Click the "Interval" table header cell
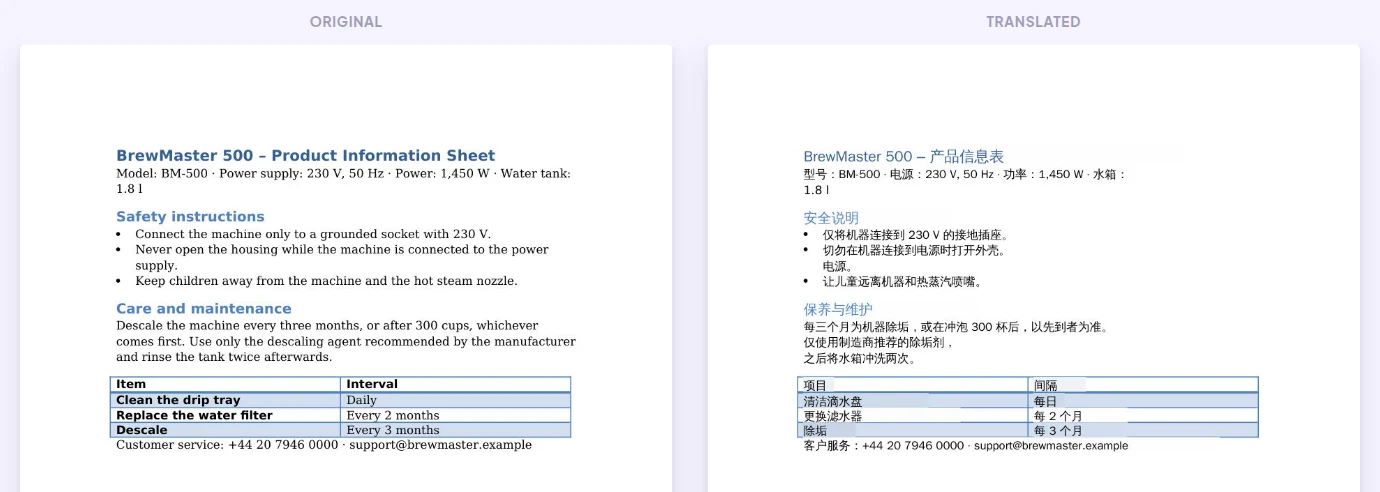The width and height of the screenshot is (1380, 492). click(x=456, y=384)
